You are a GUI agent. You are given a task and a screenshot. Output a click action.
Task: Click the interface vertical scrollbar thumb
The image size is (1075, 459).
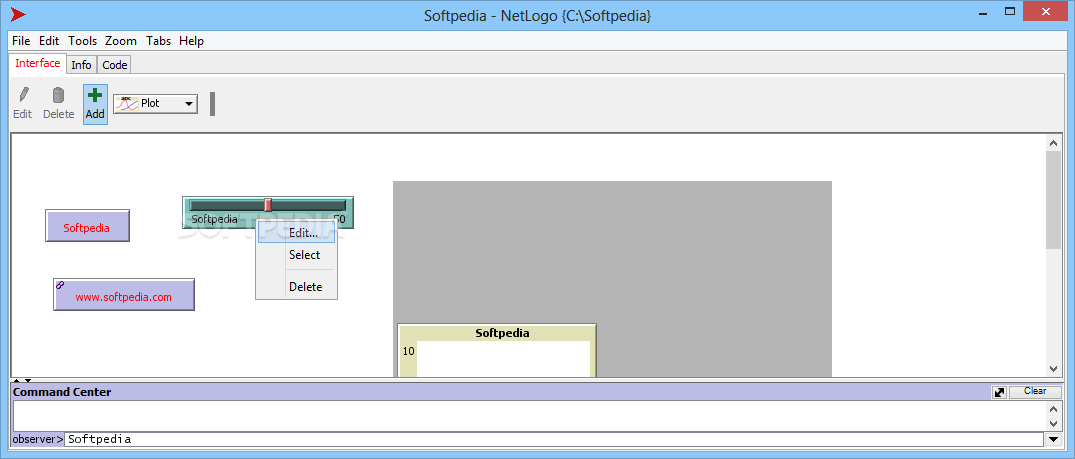coord(1053,200)
